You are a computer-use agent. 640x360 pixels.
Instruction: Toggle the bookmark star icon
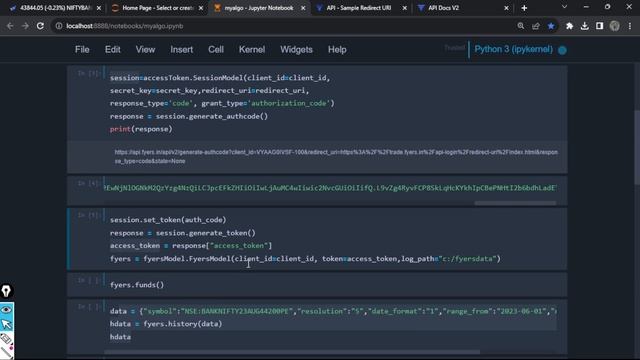coord(551,26)
